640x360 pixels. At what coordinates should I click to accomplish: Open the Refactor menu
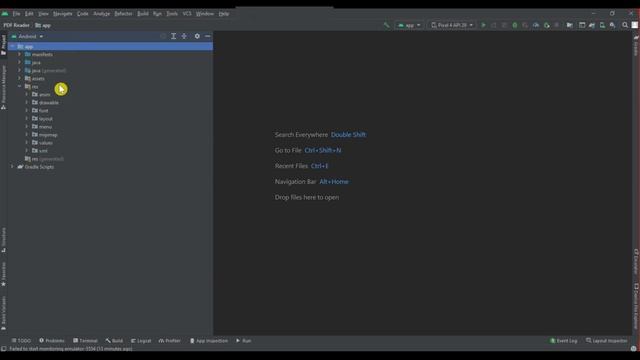(123, 14)
